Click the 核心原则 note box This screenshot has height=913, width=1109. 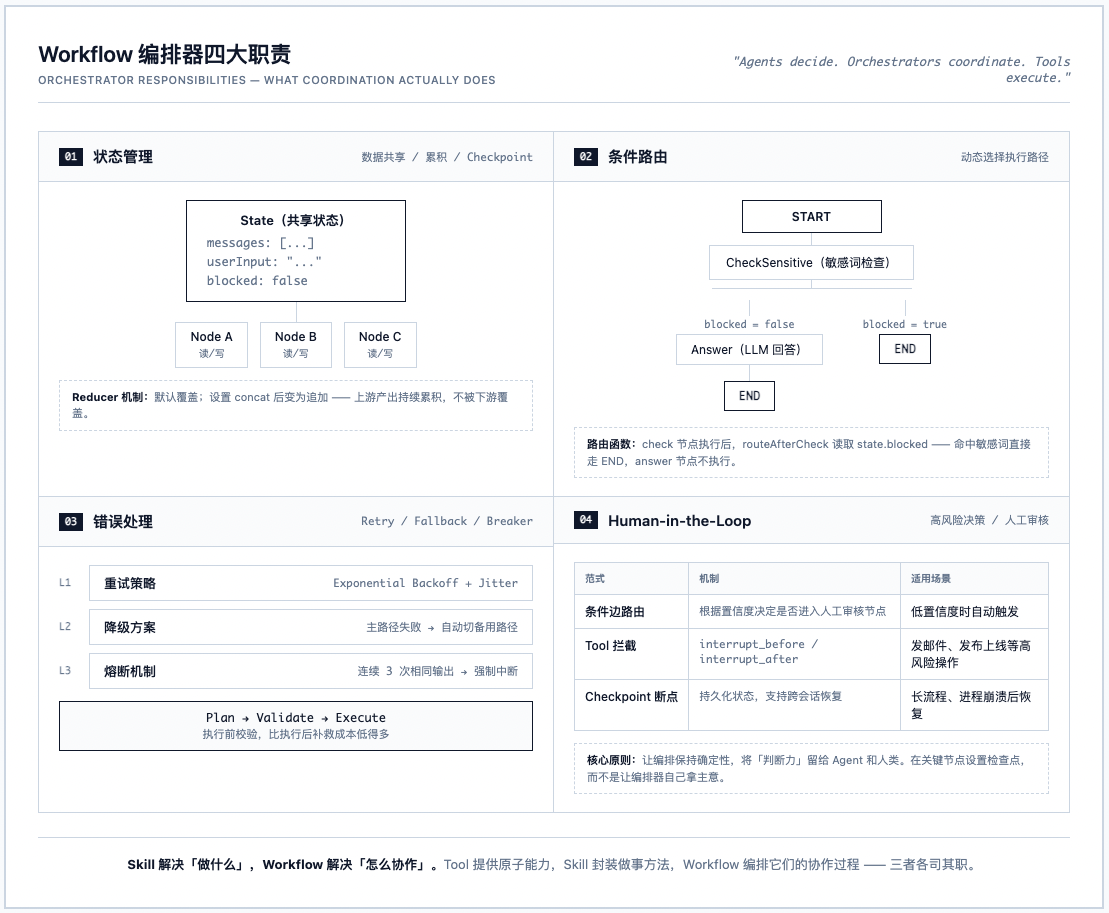(x=811, y=769)
